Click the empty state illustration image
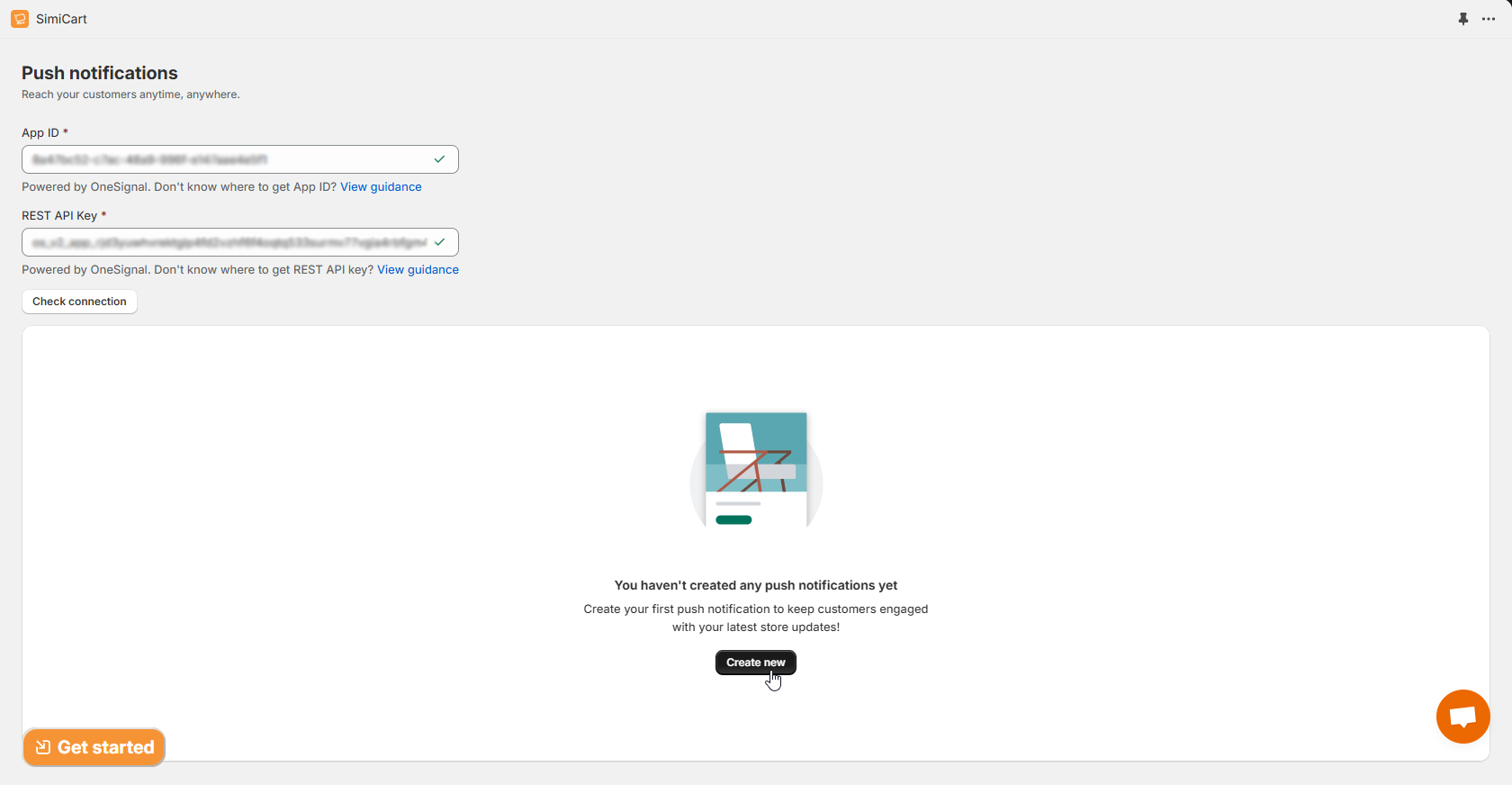Viewport: 1512px width, 785px height. coord(756,470)
